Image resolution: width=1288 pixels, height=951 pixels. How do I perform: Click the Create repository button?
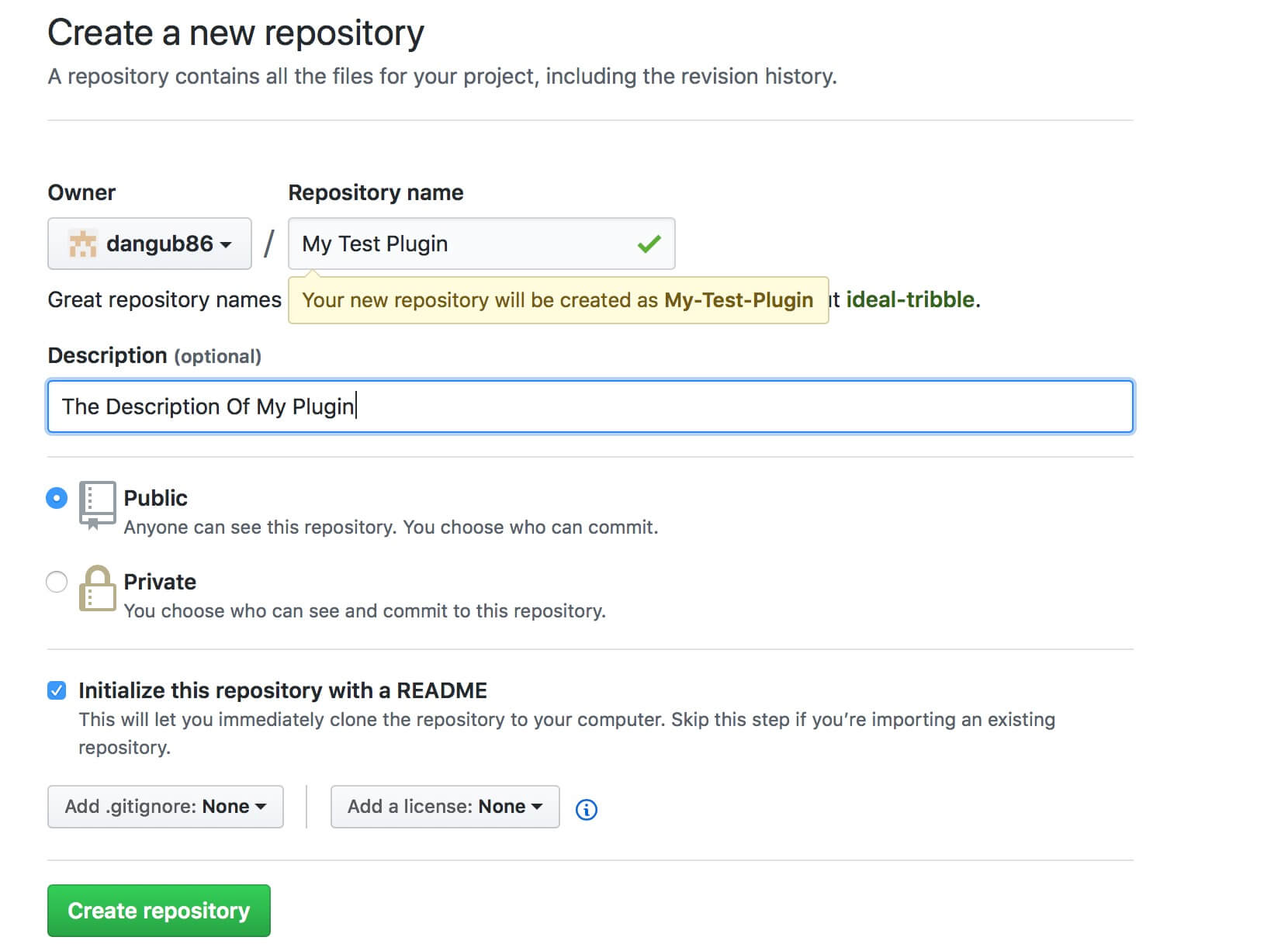tap(159, 911)
